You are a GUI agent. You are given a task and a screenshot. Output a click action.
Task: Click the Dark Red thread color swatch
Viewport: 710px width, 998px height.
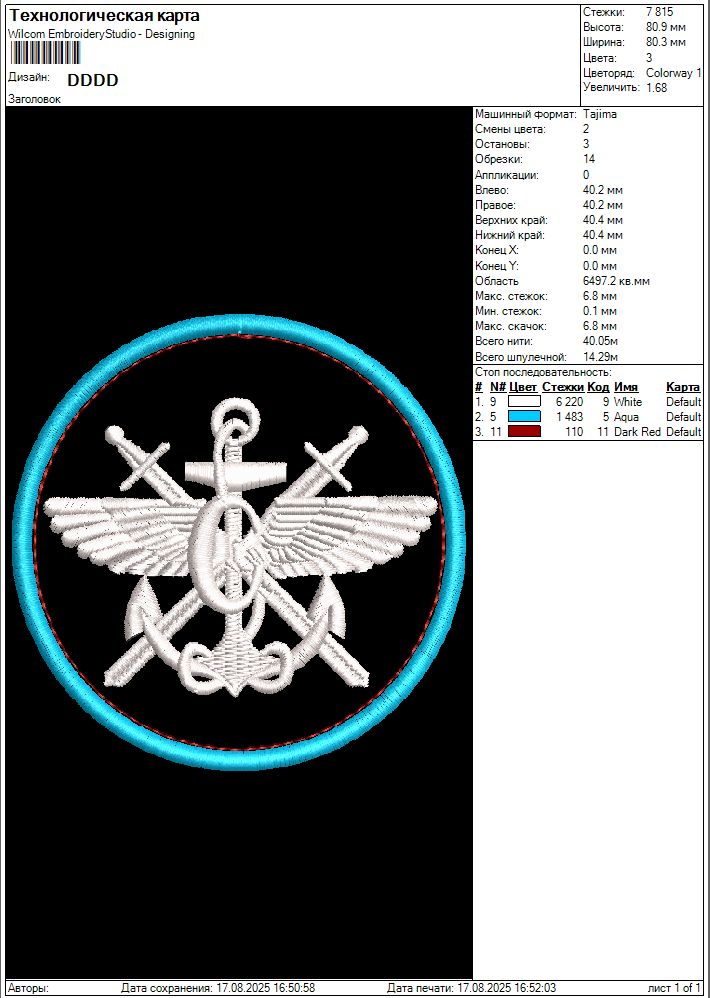click(x=524, y=432)
